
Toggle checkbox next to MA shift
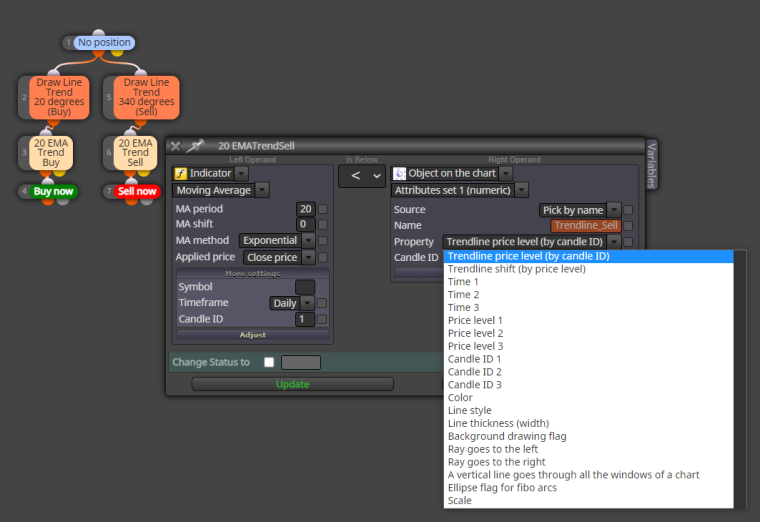pos(323,224)
